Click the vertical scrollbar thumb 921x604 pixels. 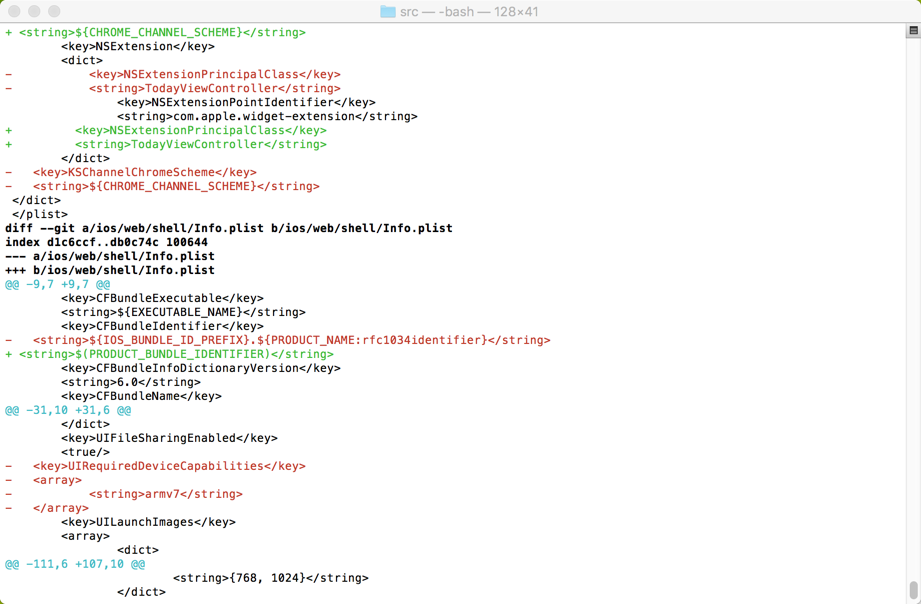click(x=913, y=590)
